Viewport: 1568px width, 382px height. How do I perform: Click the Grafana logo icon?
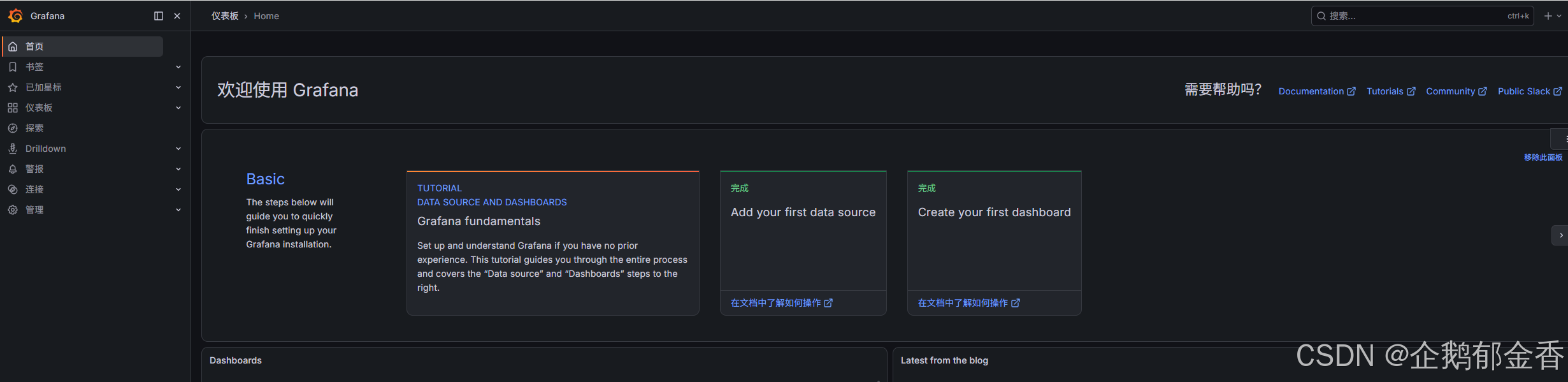[16, 16]
